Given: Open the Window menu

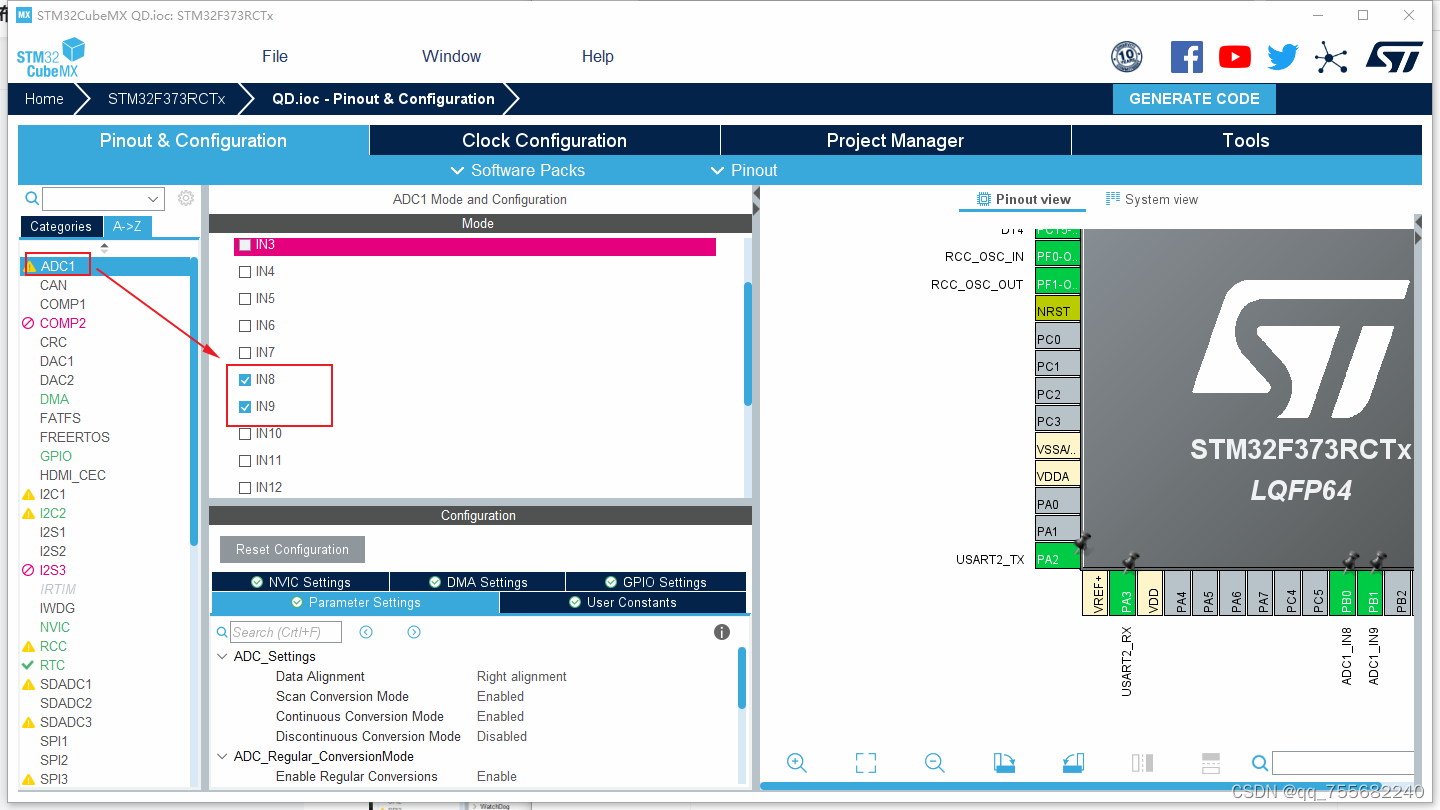Looking at the screenshot, I should tap(451, 57).
